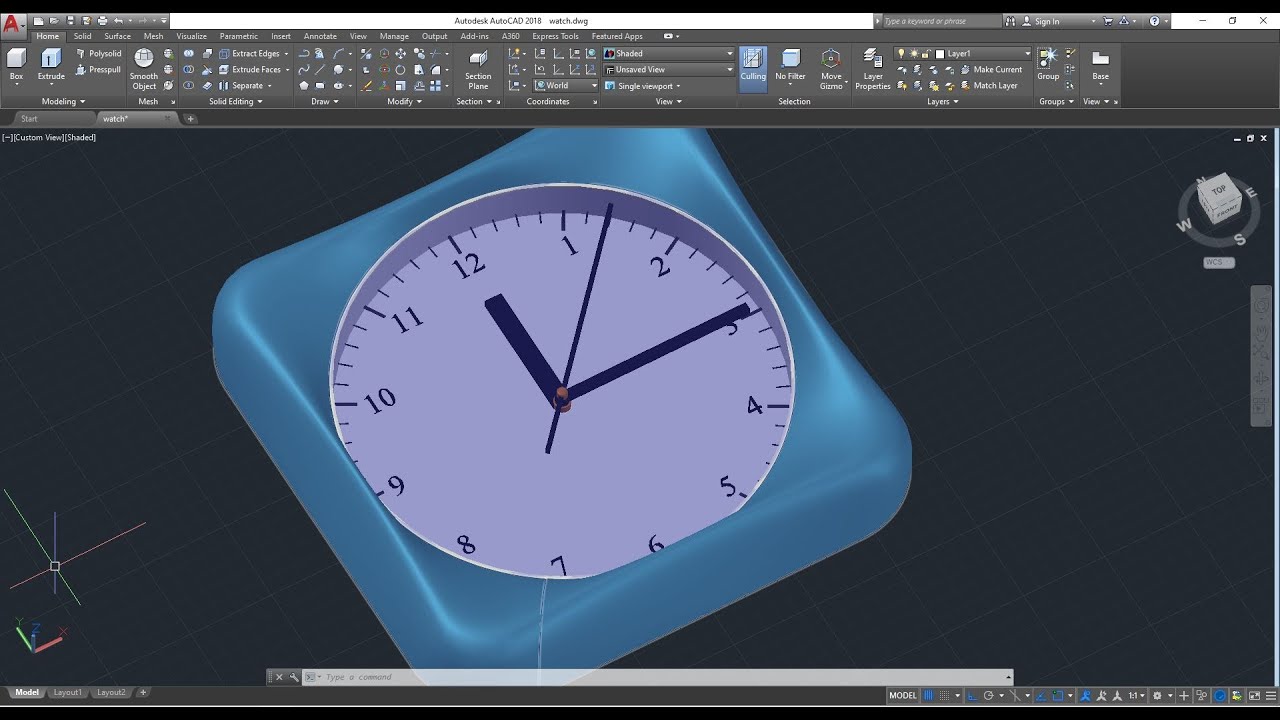Open the Annotate ribbon tab

click(x=320, y=36)
